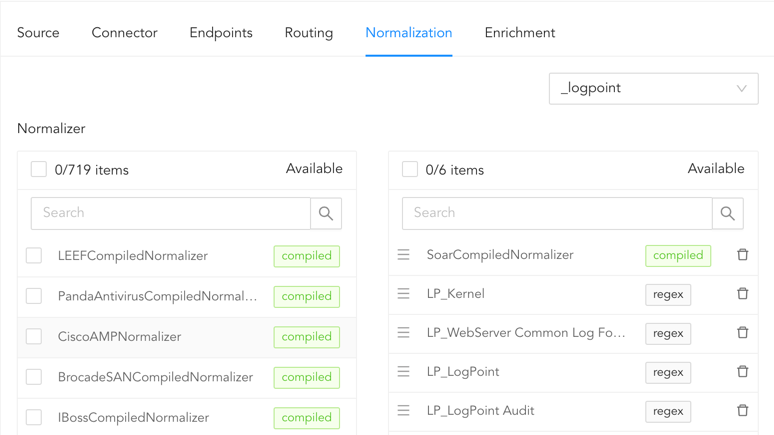Check the LEEFCompiledNormalizer checkbox
Viewport: 774px width, 435px height.
coord(34,256)
